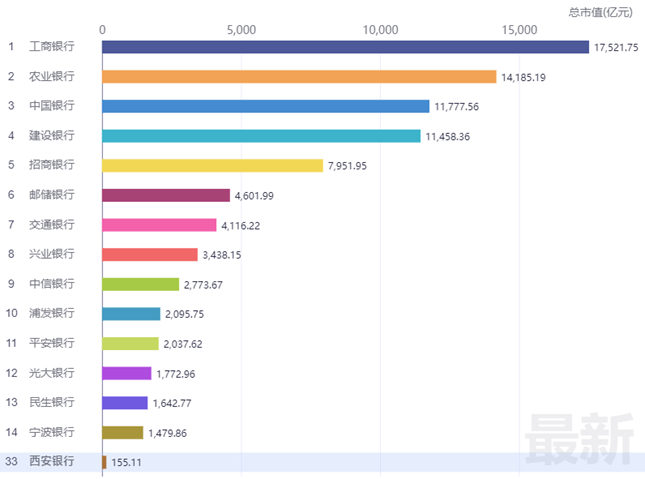Click the 总市值(亿元) axis title
The height and width of the screenshot is (479, 645).
[601, 12]
